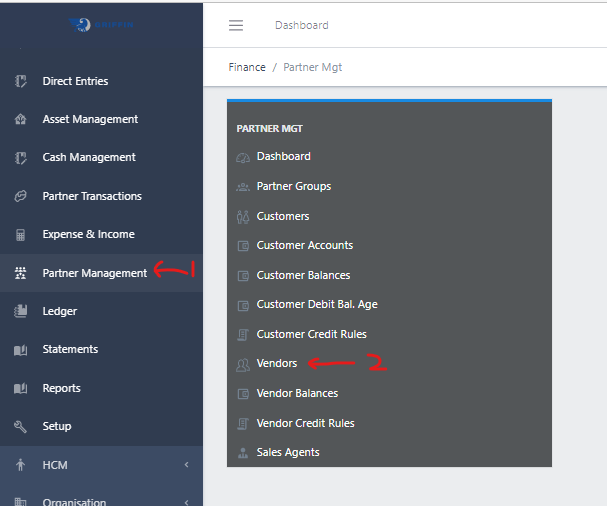Viewport: 607px width, 506px height.
Task: Expand the HCM menu chevron
Action: click(187, 465)
